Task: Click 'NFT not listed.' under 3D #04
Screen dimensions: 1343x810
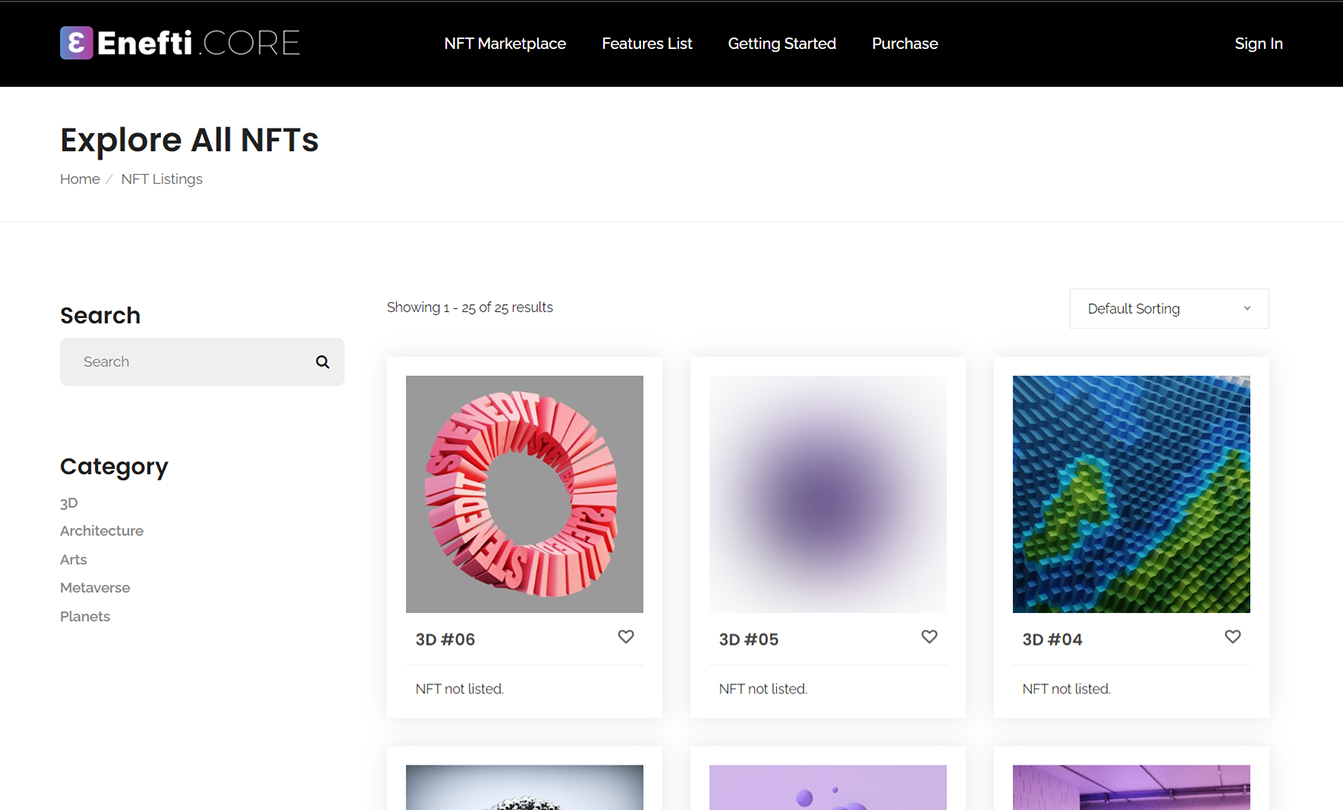Action: [x=1066, y=689]
